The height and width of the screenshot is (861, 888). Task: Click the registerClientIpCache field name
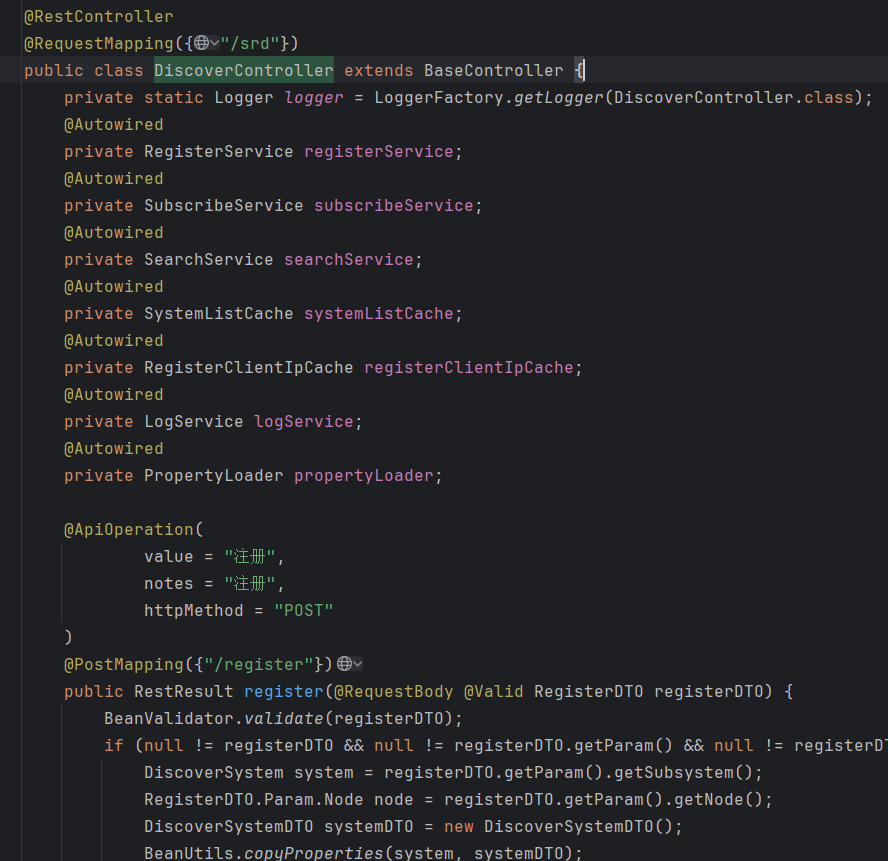(x=469, y=368)
